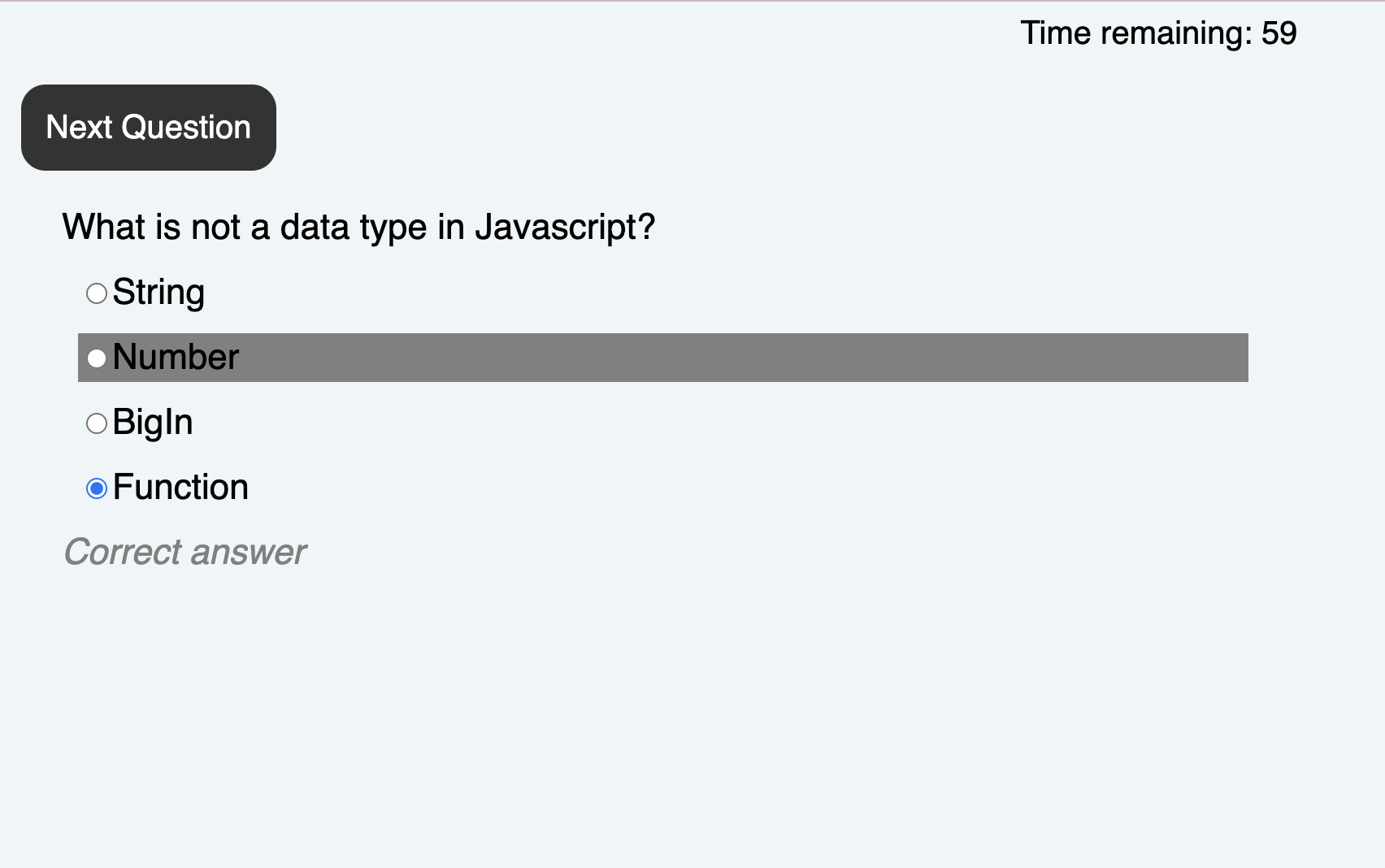1385x868 pixels.
Task: Click the String answer label text
Action: coord(158,293)
